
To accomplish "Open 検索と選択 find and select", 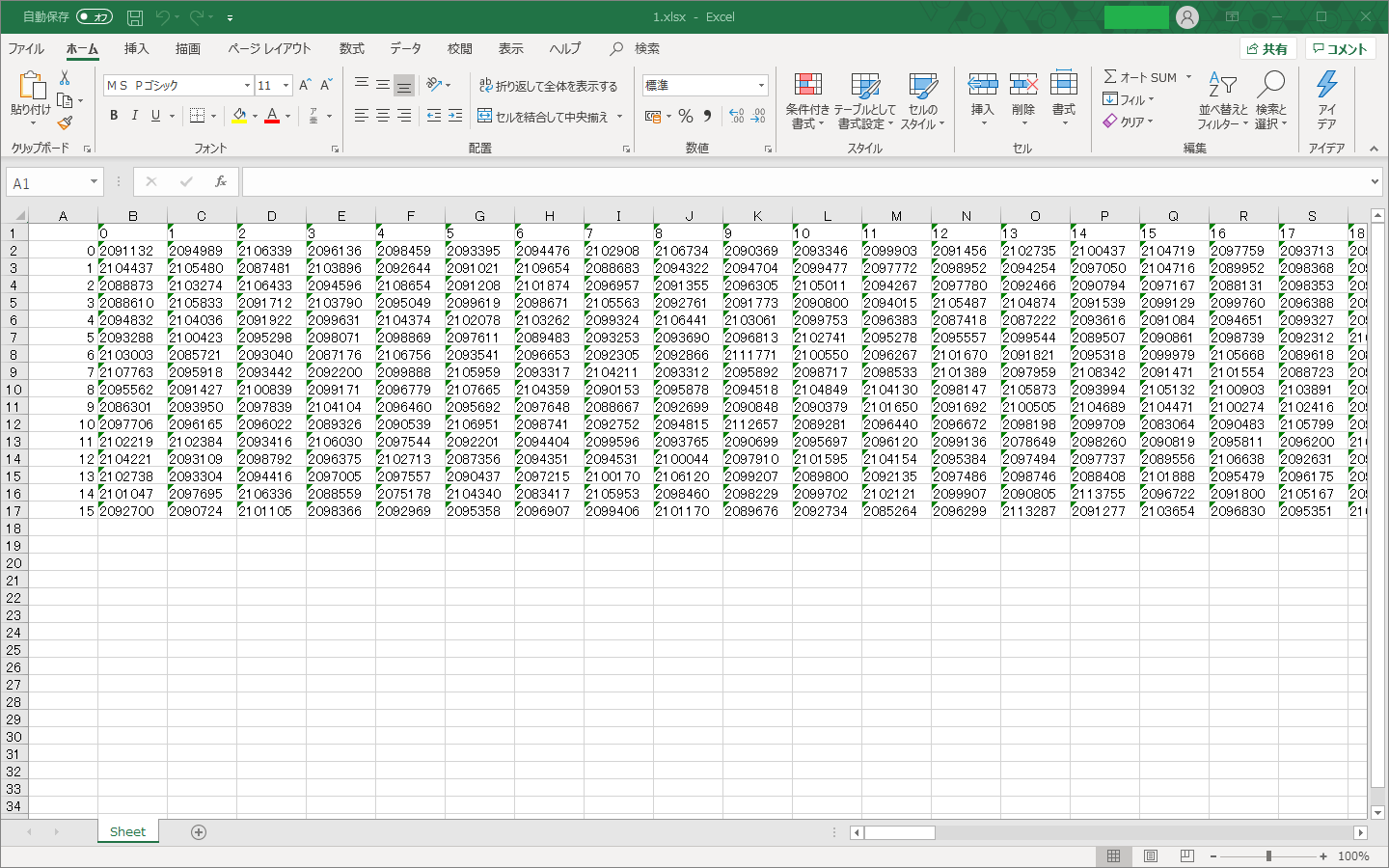I will click(x=1271, y=100).
